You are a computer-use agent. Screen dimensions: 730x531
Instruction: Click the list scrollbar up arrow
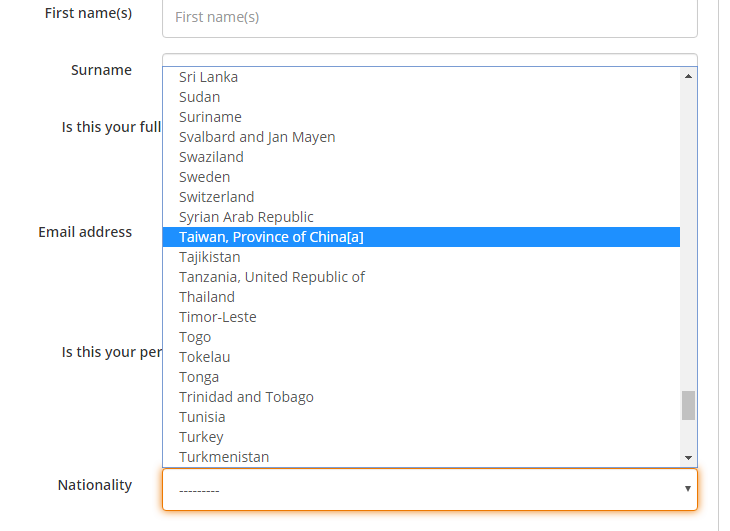688,76
